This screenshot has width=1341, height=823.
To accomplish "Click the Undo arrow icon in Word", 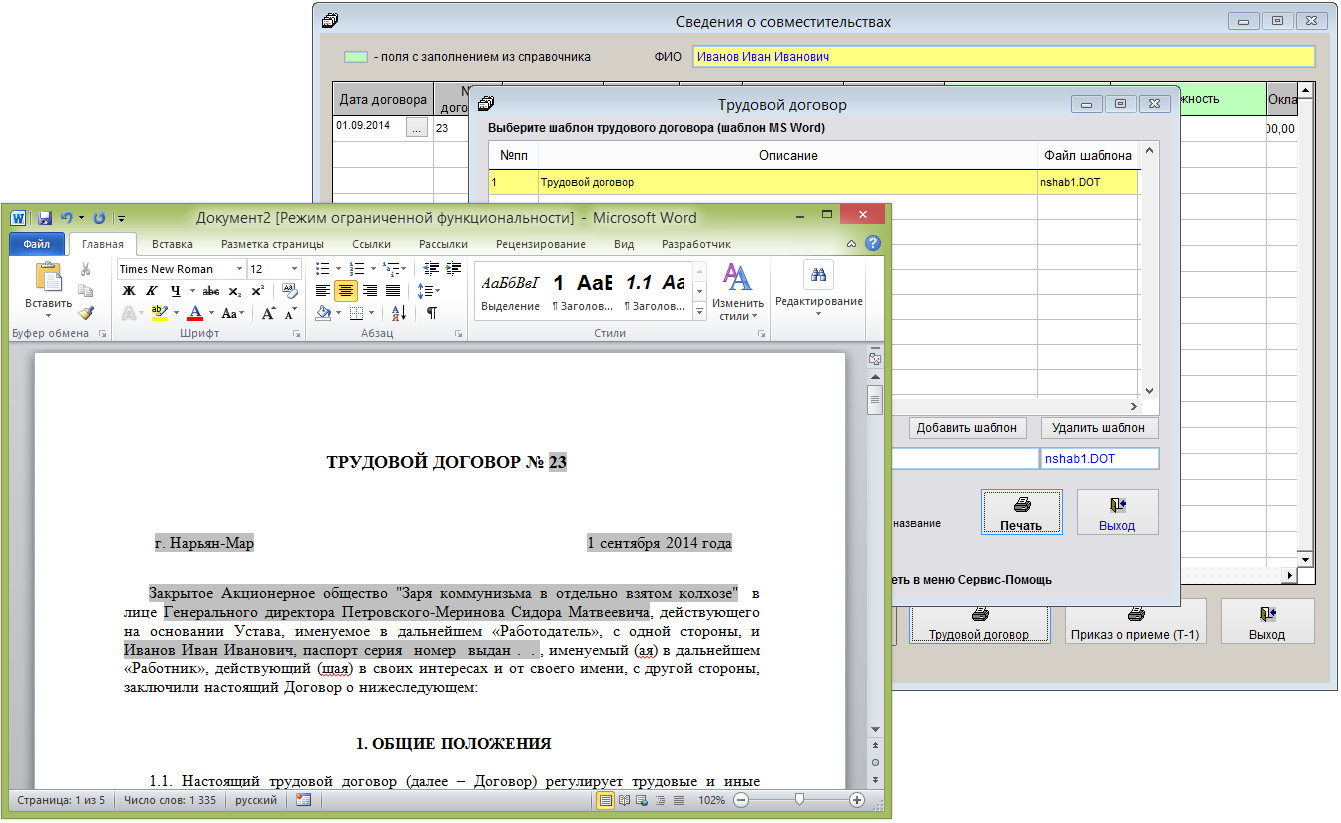I will (66, 218).
